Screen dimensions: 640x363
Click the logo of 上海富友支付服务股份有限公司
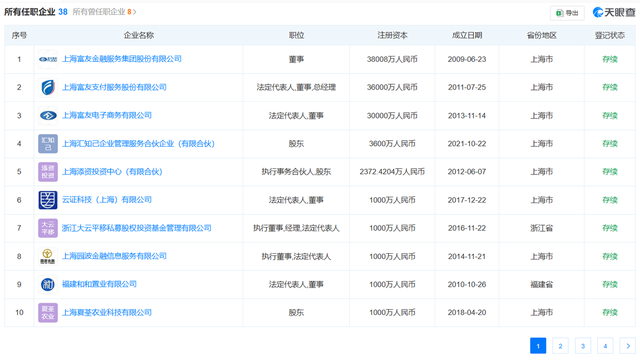tap(48, 87)
